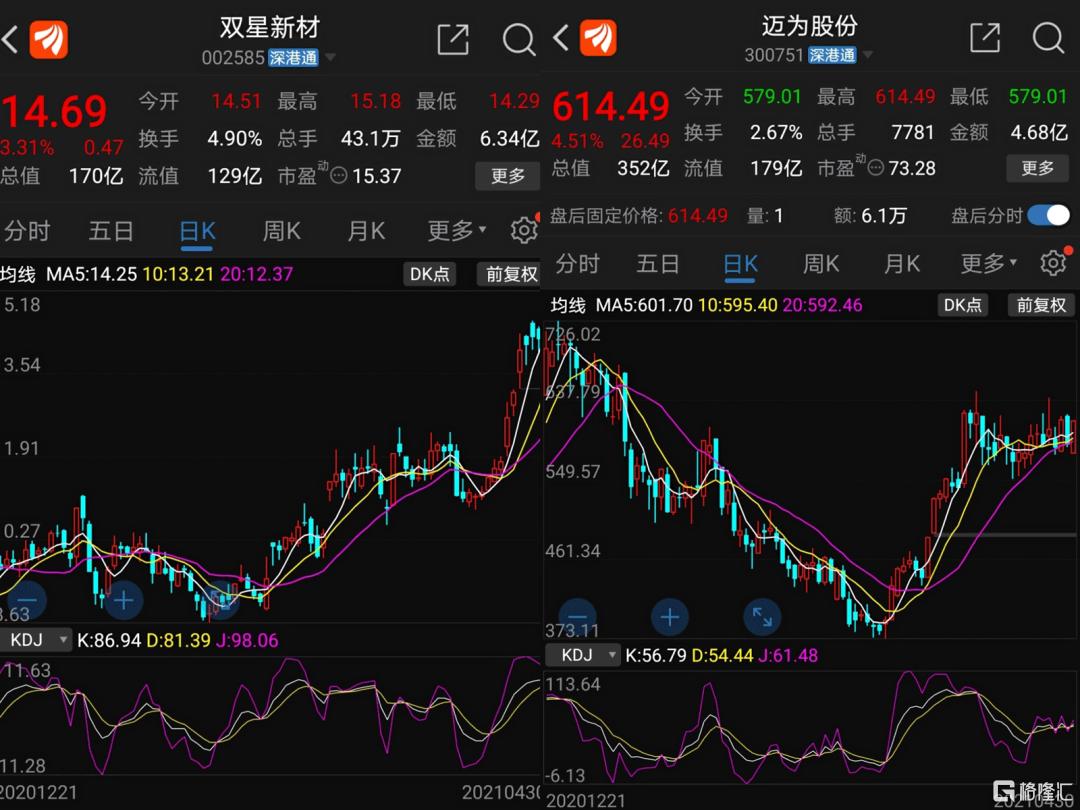Tap 深港通 badge under 迈为股份

click(832, 54)
